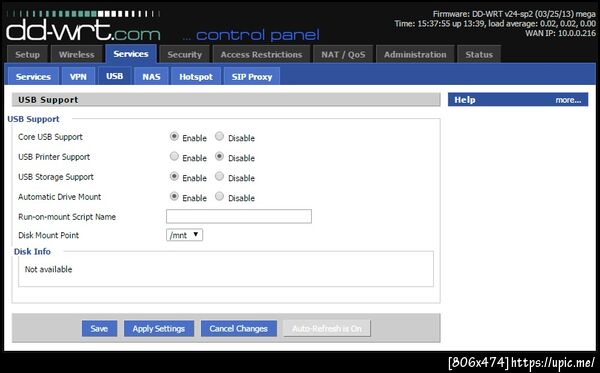Viewport: 600px width, 373px height.
Task: Open the Security main tab
Action: point(184,54)
